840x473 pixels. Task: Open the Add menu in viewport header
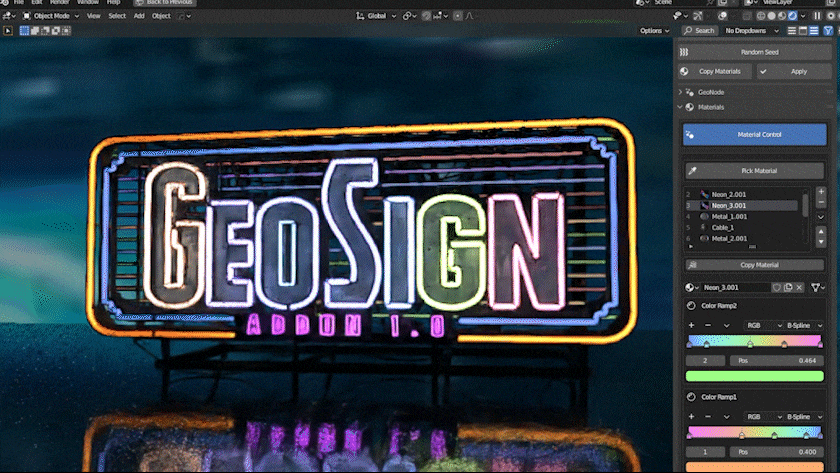tap(139, 16)
